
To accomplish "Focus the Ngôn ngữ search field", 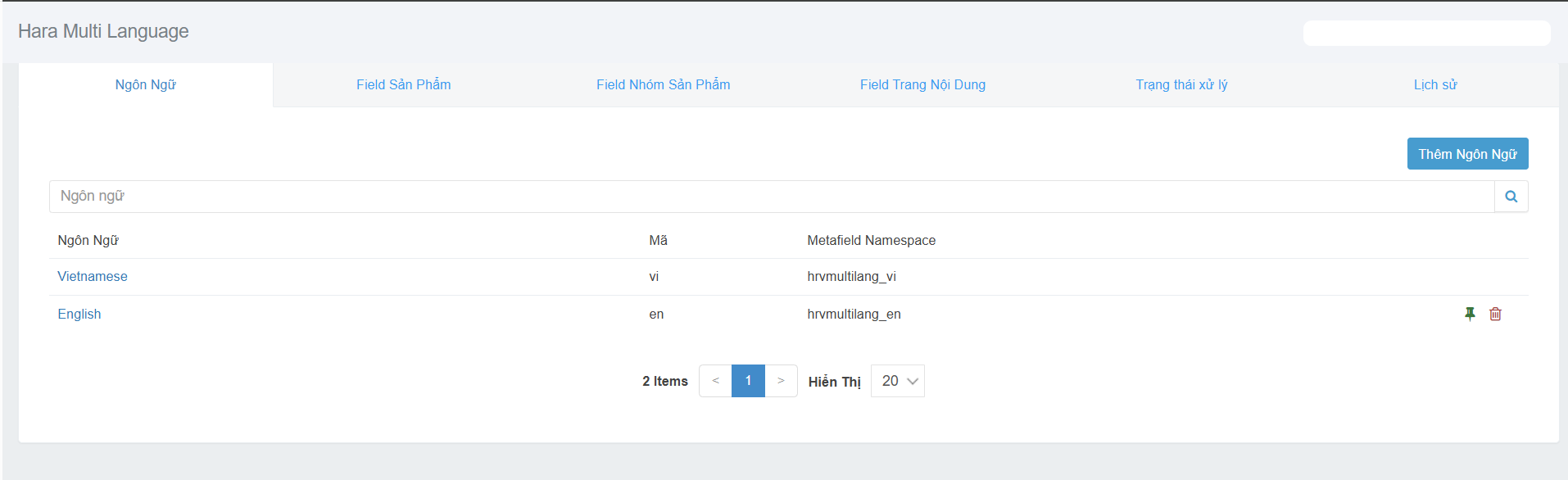I will [x=770, y=197].
